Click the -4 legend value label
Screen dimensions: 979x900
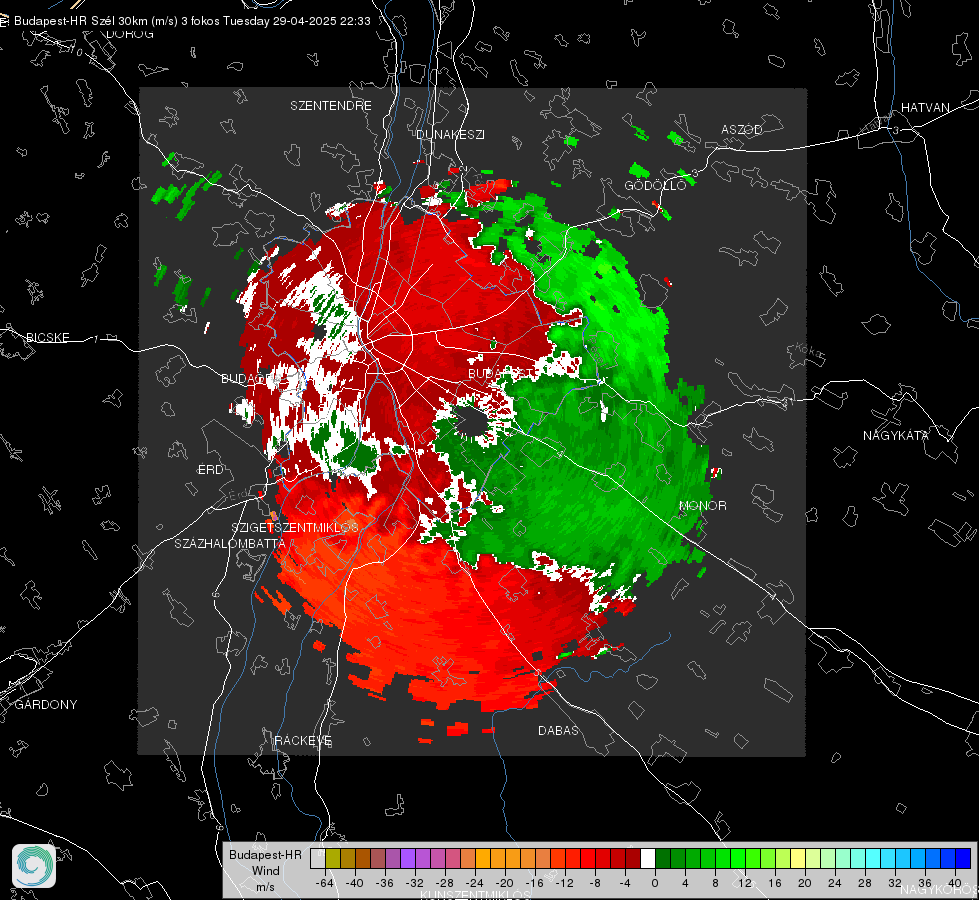(x=625, y=883)
